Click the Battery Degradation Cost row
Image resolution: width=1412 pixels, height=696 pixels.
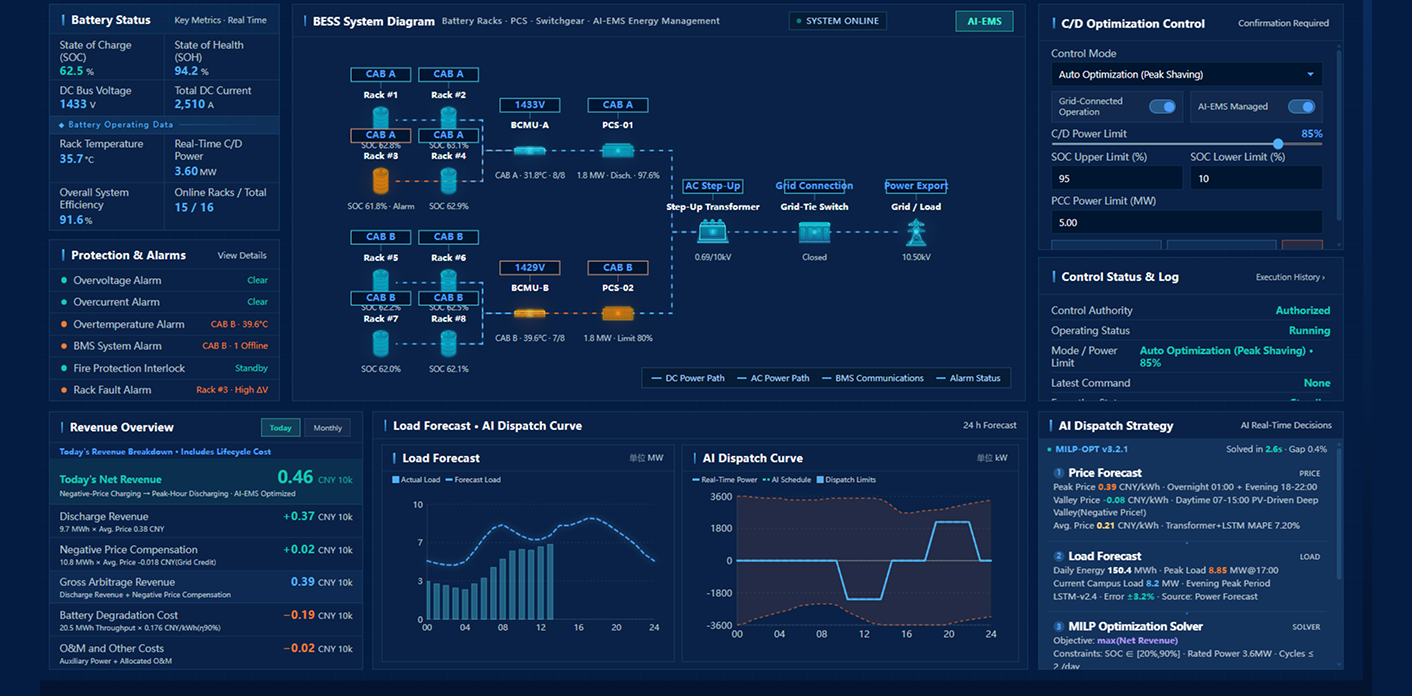click(206, 621)
